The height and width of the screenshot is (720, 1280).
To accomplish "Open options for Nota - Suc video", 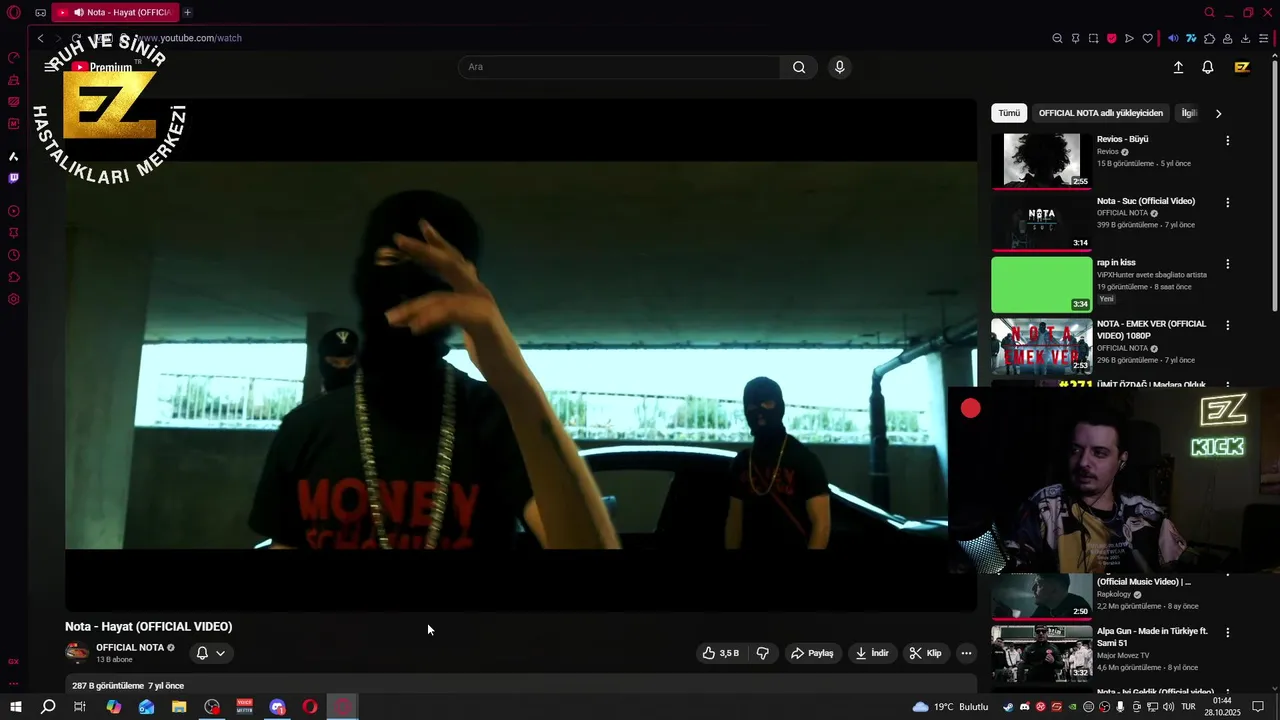I will (x=1228, y=203).
